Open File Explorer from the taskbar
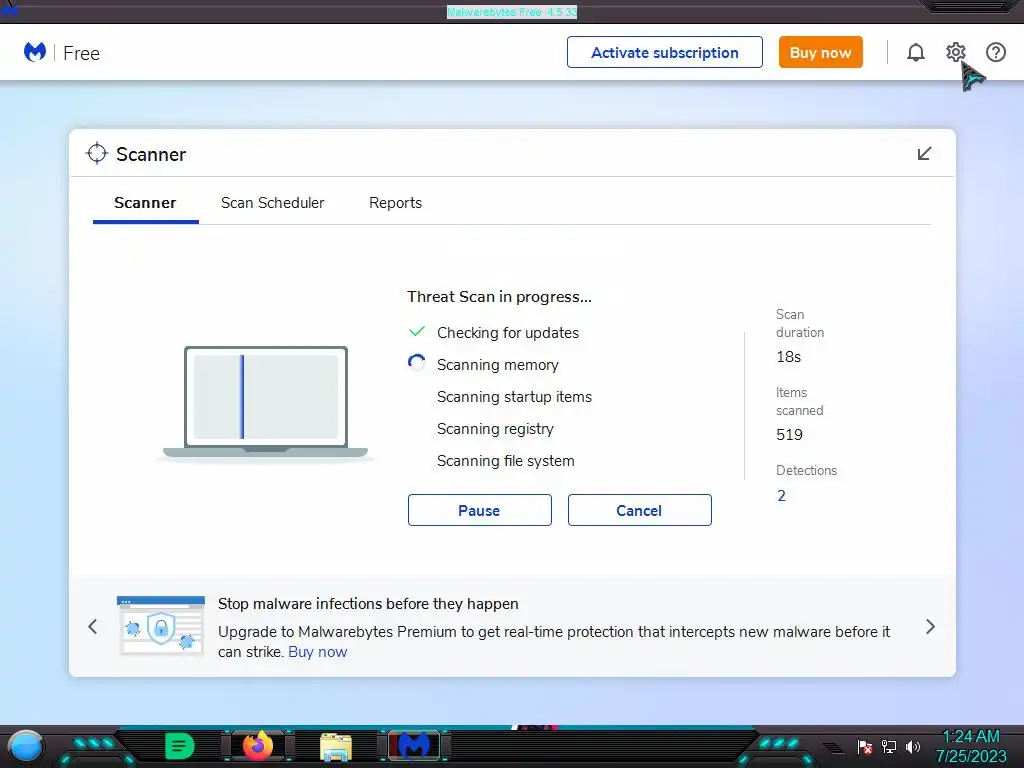 coord(336,747)
